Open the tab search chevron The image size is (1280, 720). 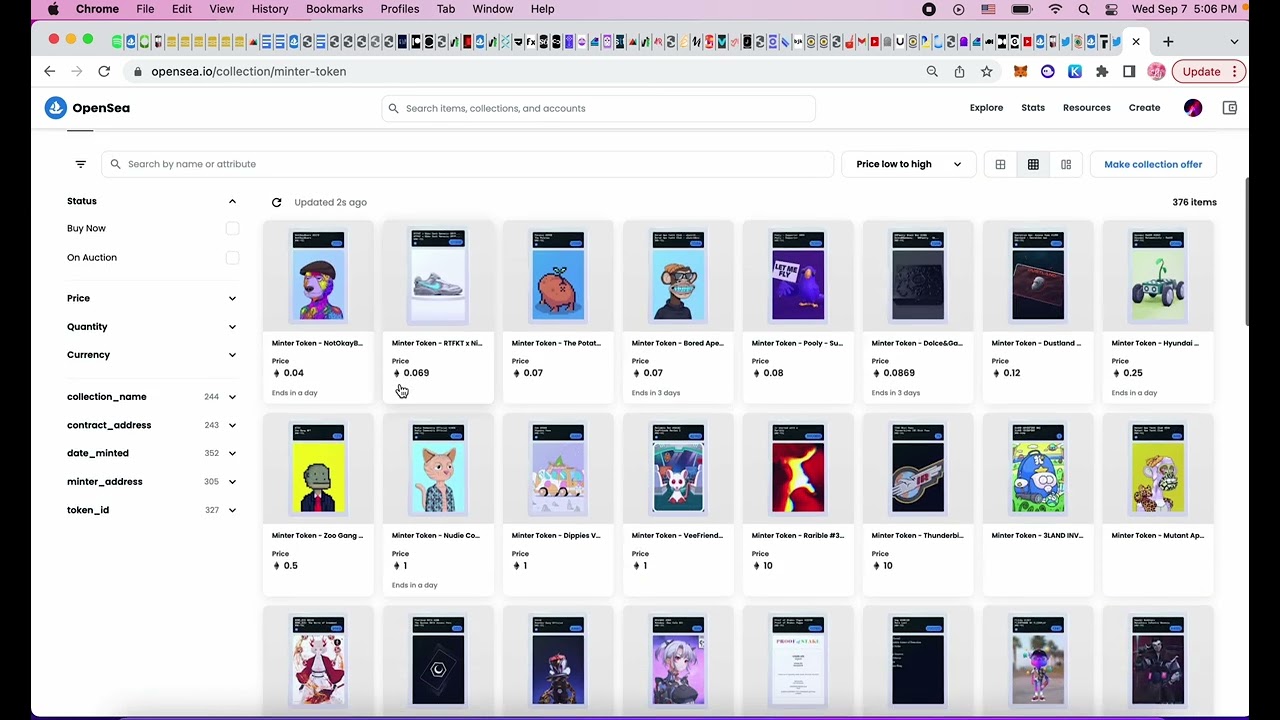pos(1234,41)
